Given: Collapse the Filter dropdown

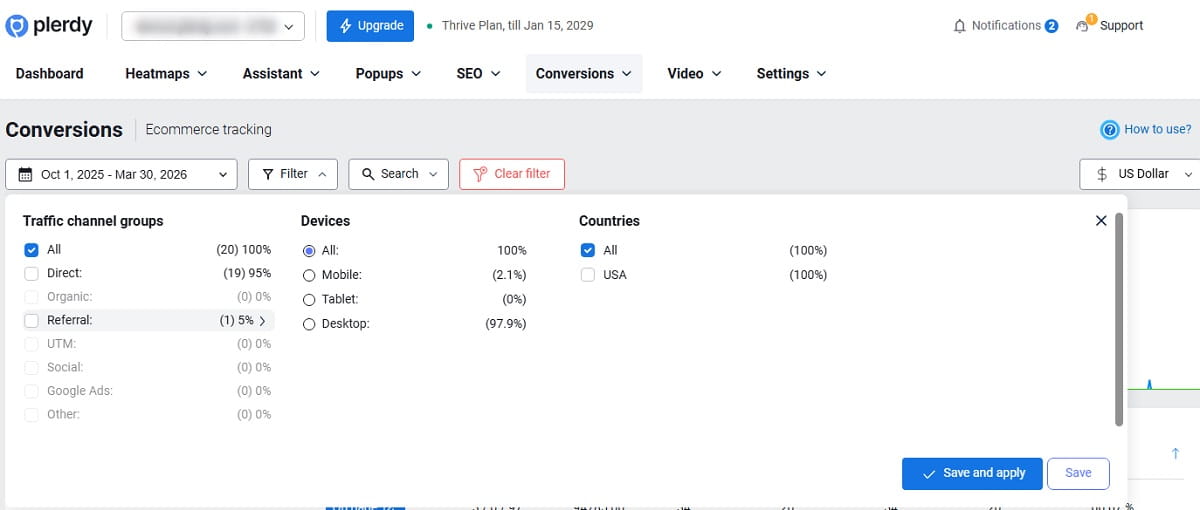Looking at the screenshot, I should click(x=293, y=174).
